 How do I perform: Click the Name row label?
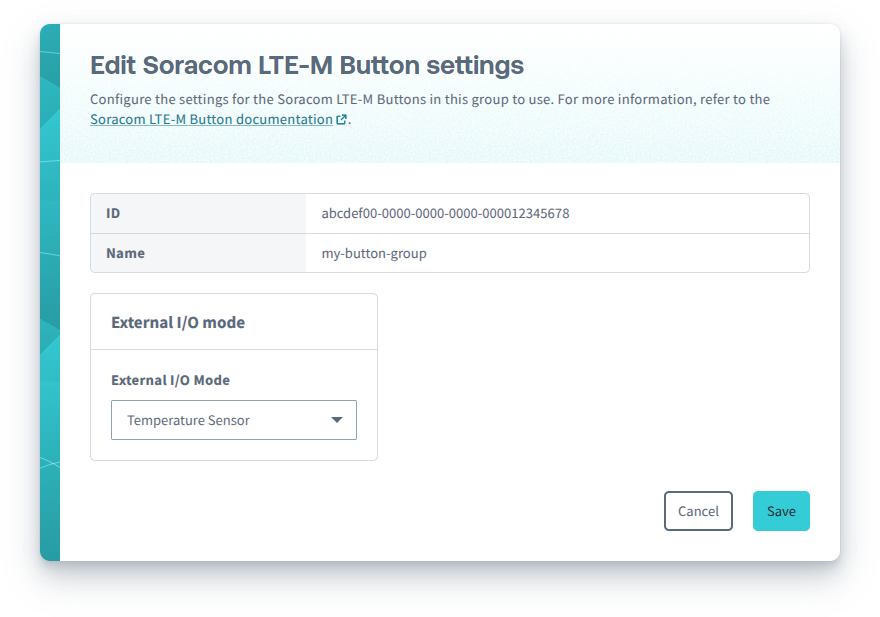click(124, 253)
